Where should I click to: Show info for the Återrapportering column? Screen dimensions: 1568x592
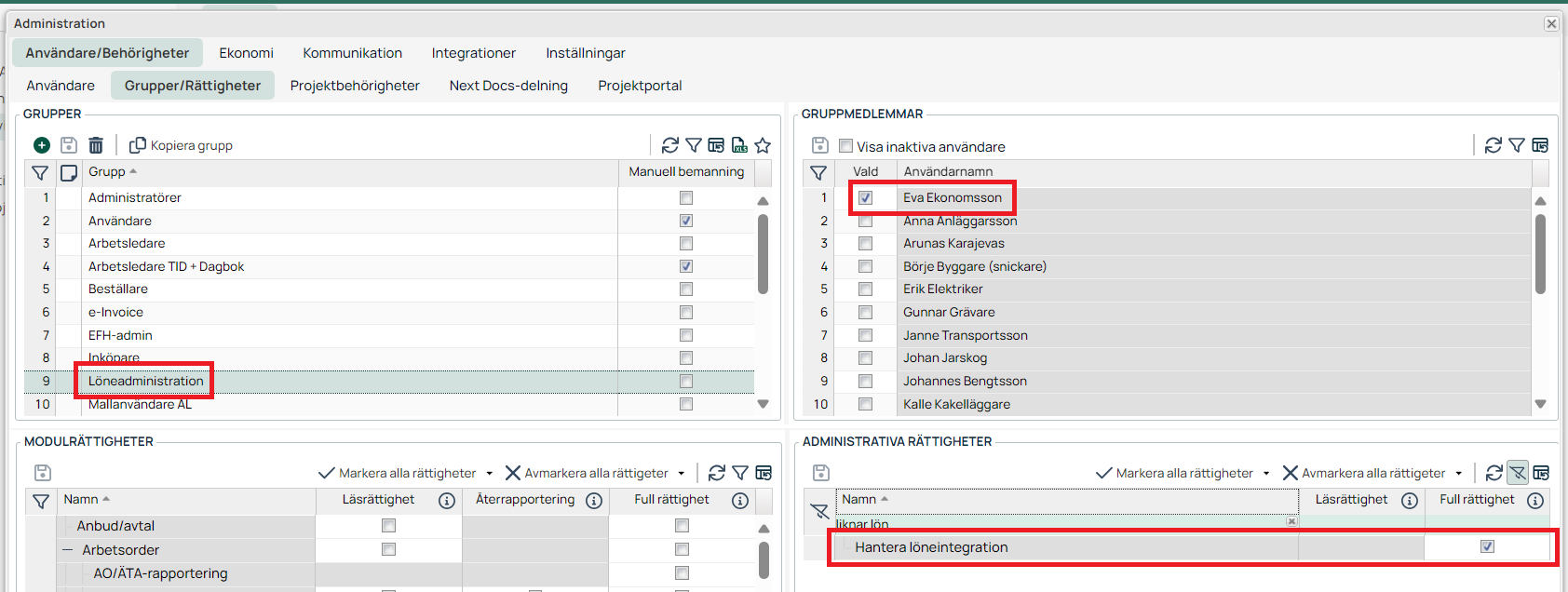coord(594,501)
